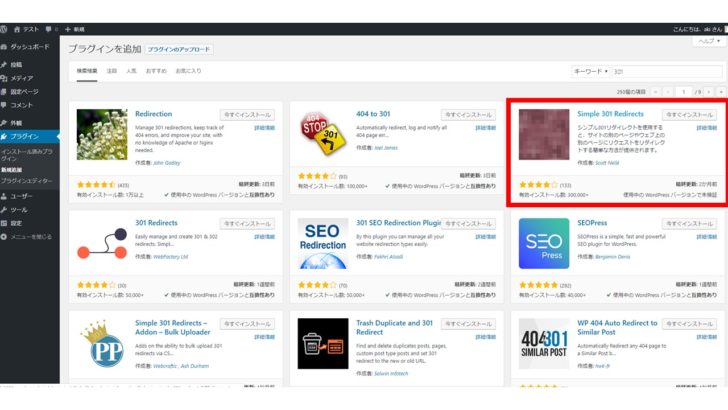Click プラグインのアップロード button
728x410 pixels.
click(179, 49)
